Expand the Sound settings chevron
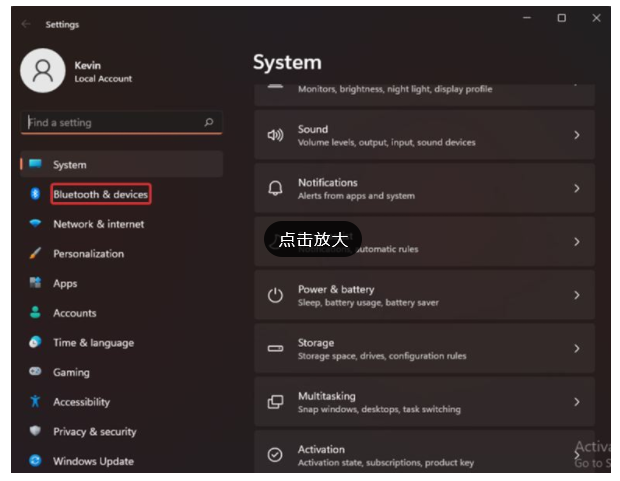The image size is (620, 481). click(577, 135)
